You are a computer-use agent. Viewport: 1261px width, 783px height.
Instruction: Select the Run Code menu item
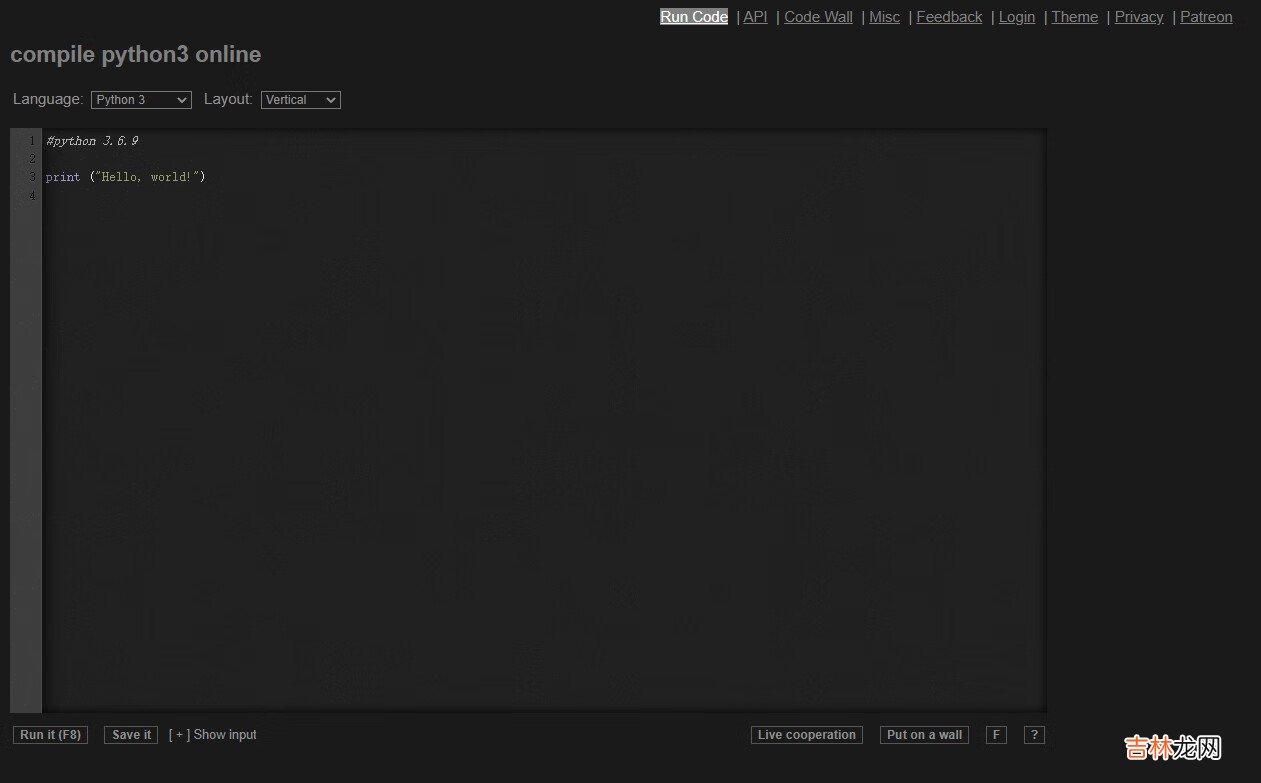click(x=694, y=17)
